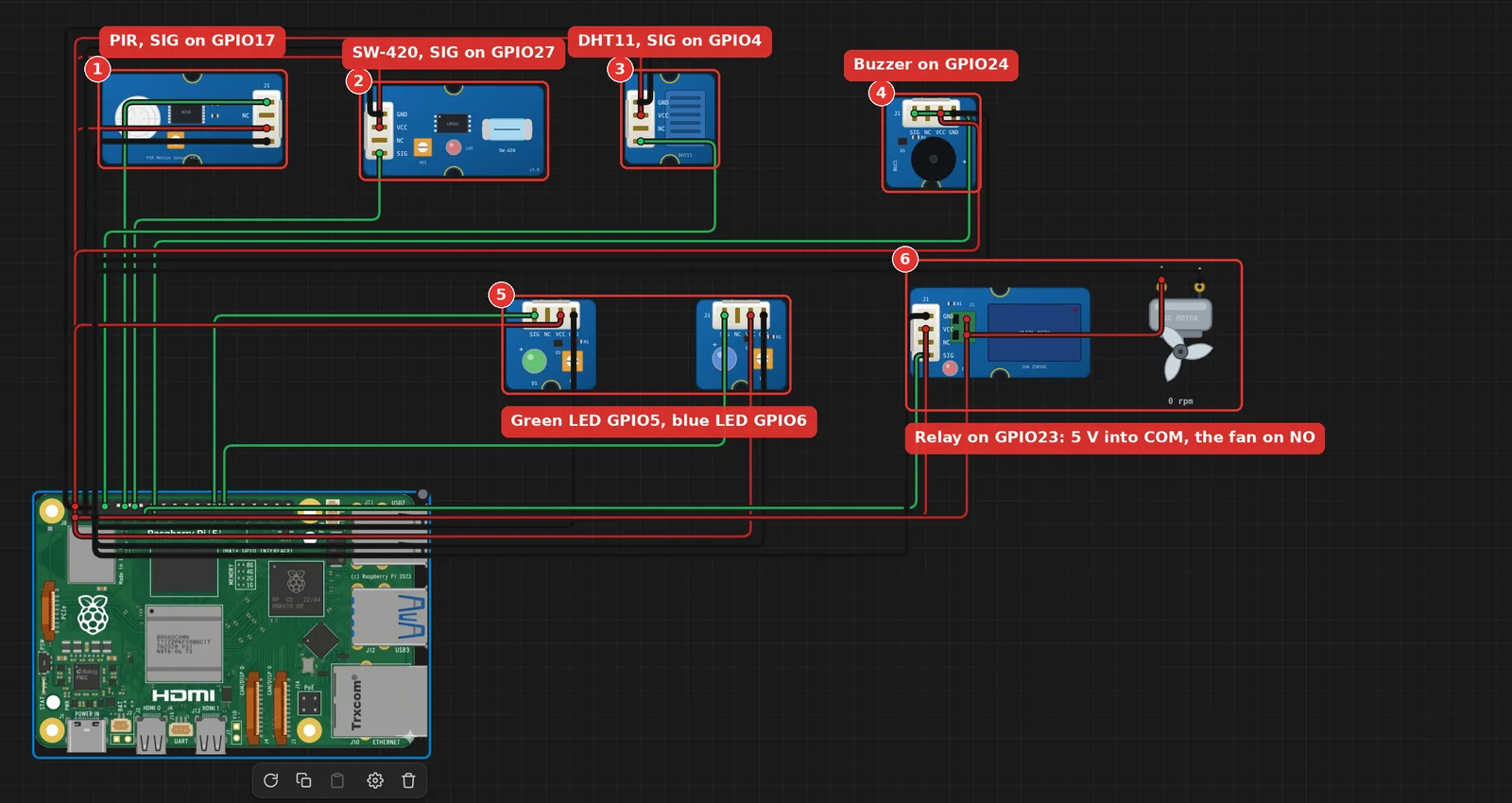Copy the selected part via the toolbar

coord(304,780)
